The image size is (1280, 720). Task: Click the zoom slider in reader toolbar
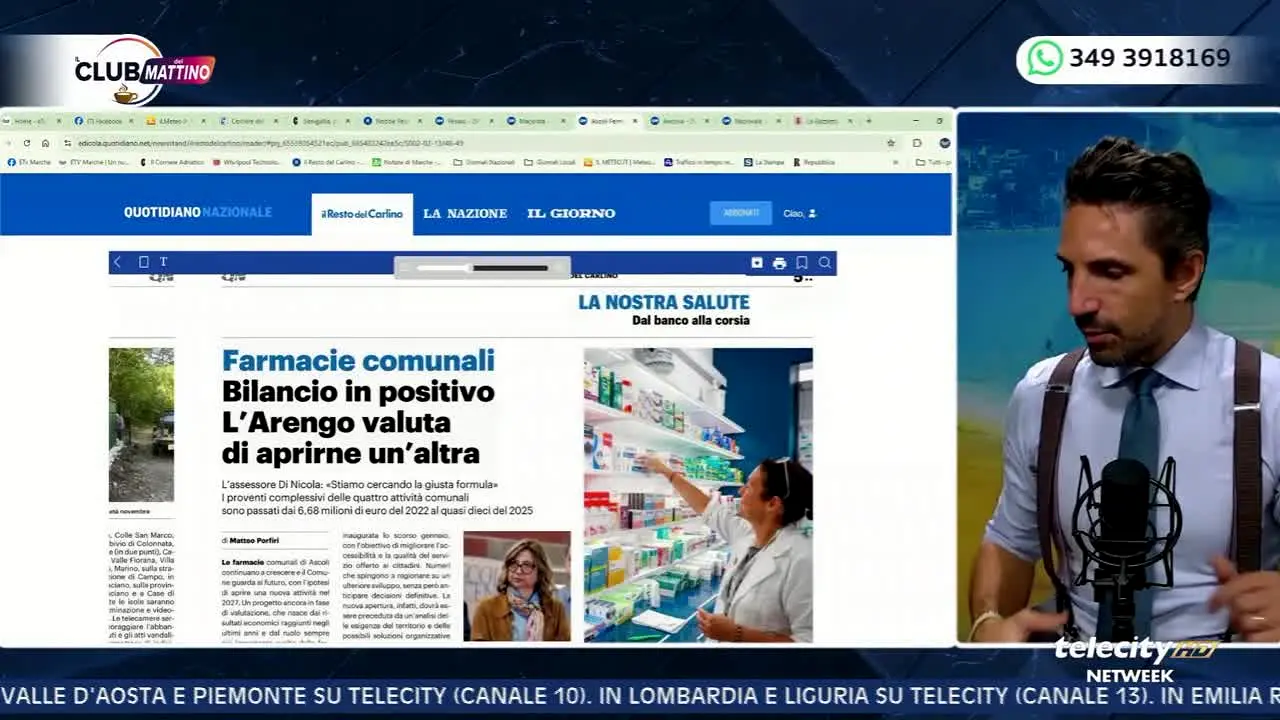pyautogui.click(x=482, y=268)
